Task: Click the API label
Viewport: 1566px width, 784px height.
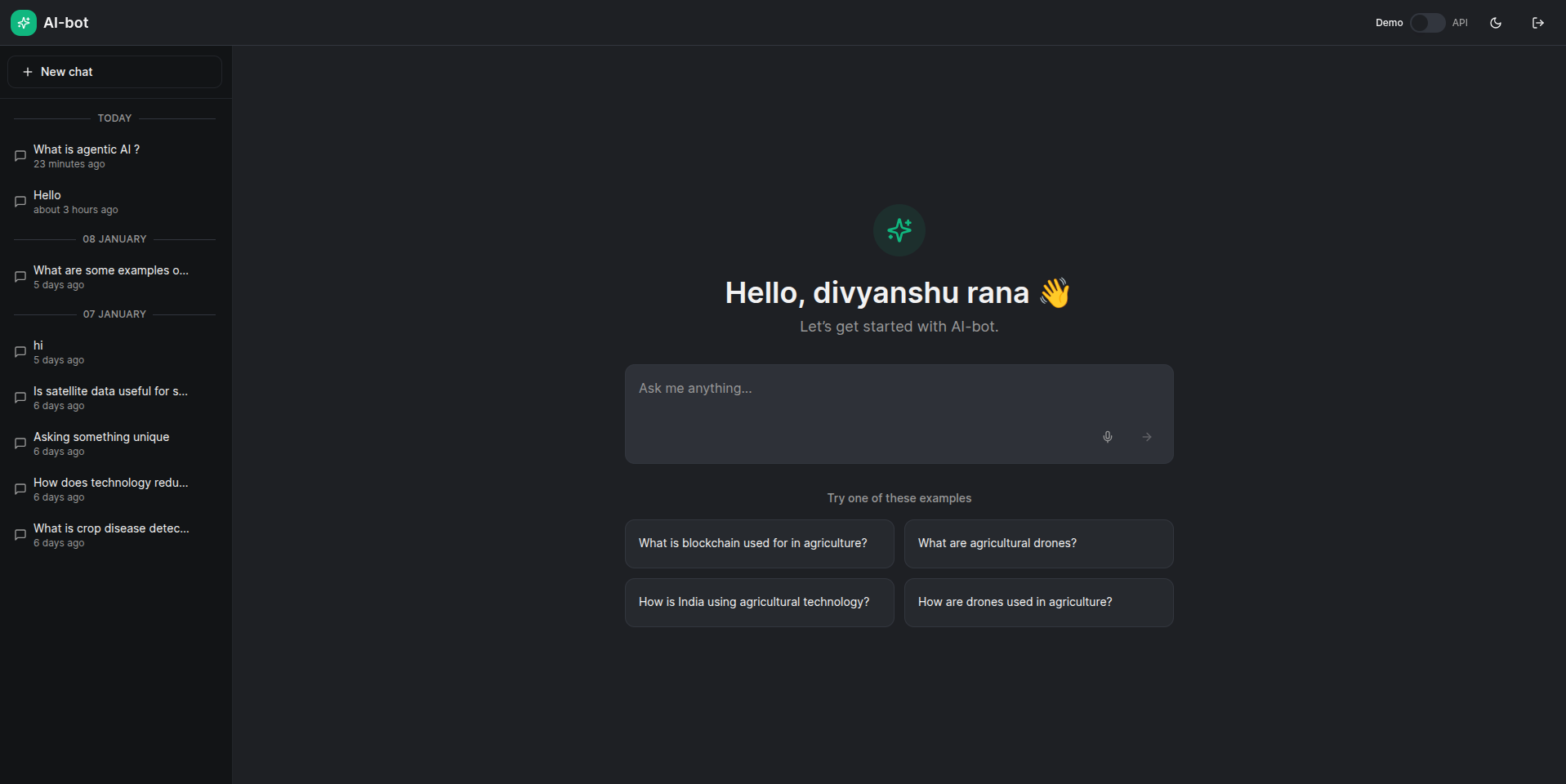Action: tap(1461, 22)
